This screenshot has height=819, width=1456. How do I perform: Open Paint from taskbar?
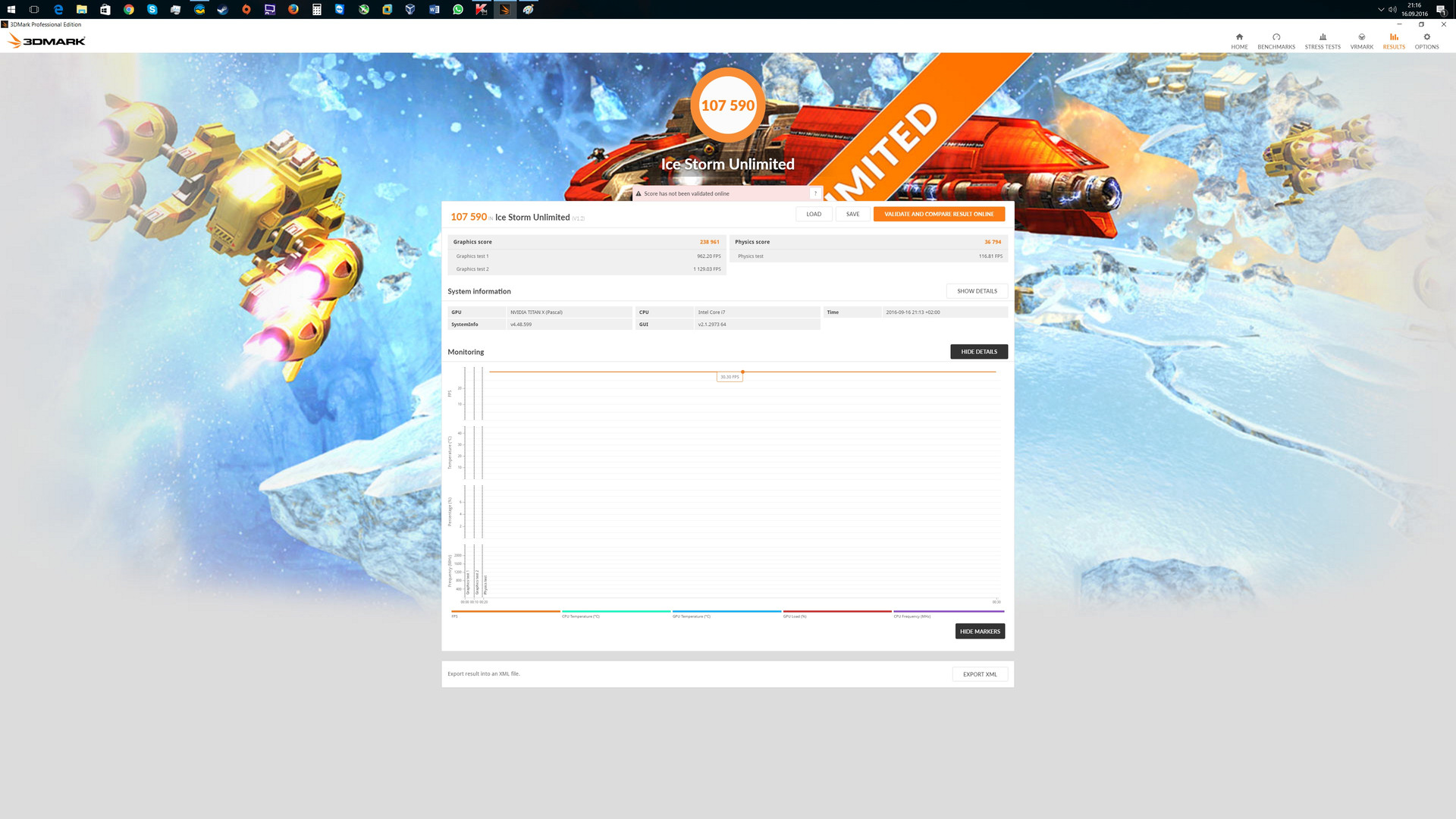pos(529,9)
